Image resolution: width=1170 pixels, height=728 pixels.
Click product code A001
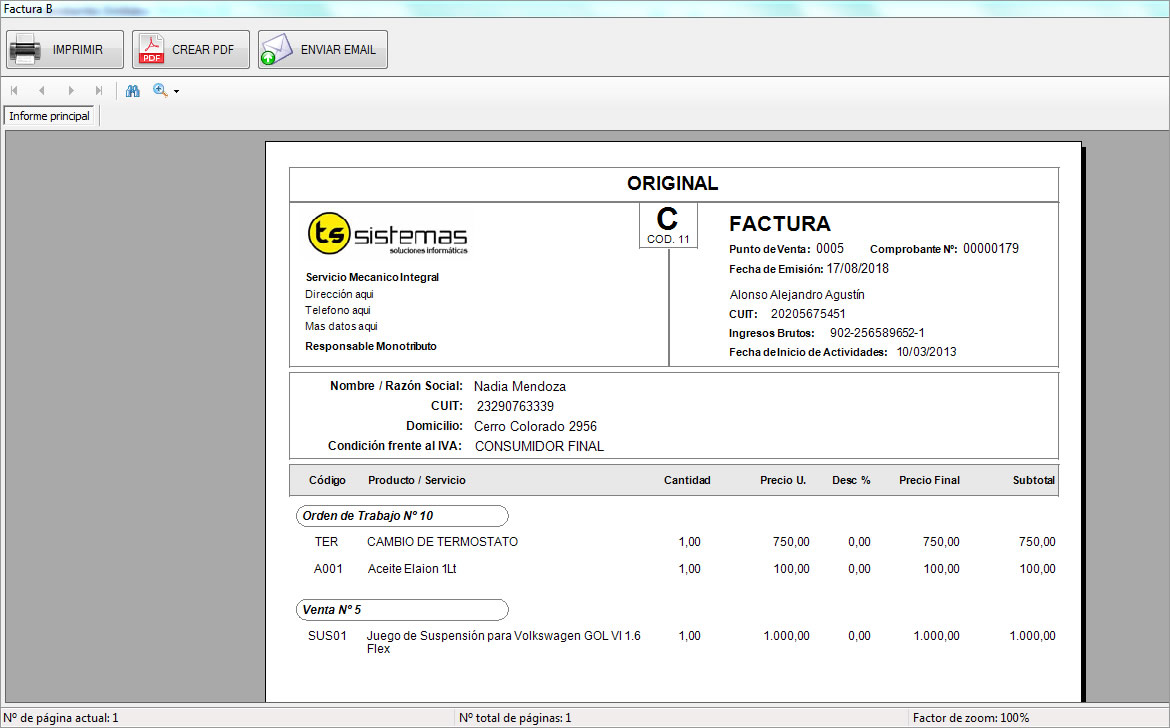[x=328, y=568]
